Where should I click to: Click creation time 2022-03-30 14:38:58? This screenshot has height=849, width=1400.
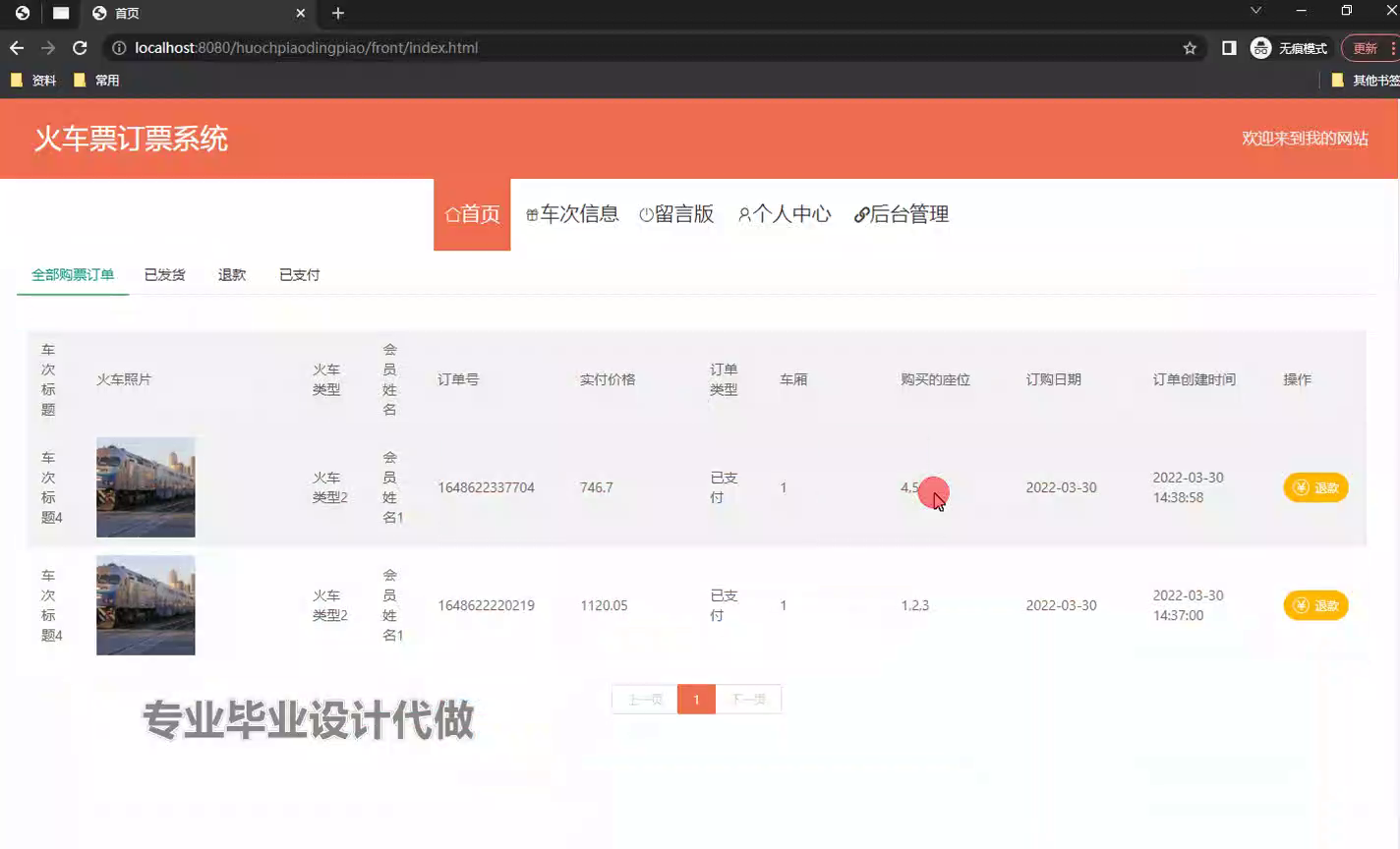click(1188, 487)
